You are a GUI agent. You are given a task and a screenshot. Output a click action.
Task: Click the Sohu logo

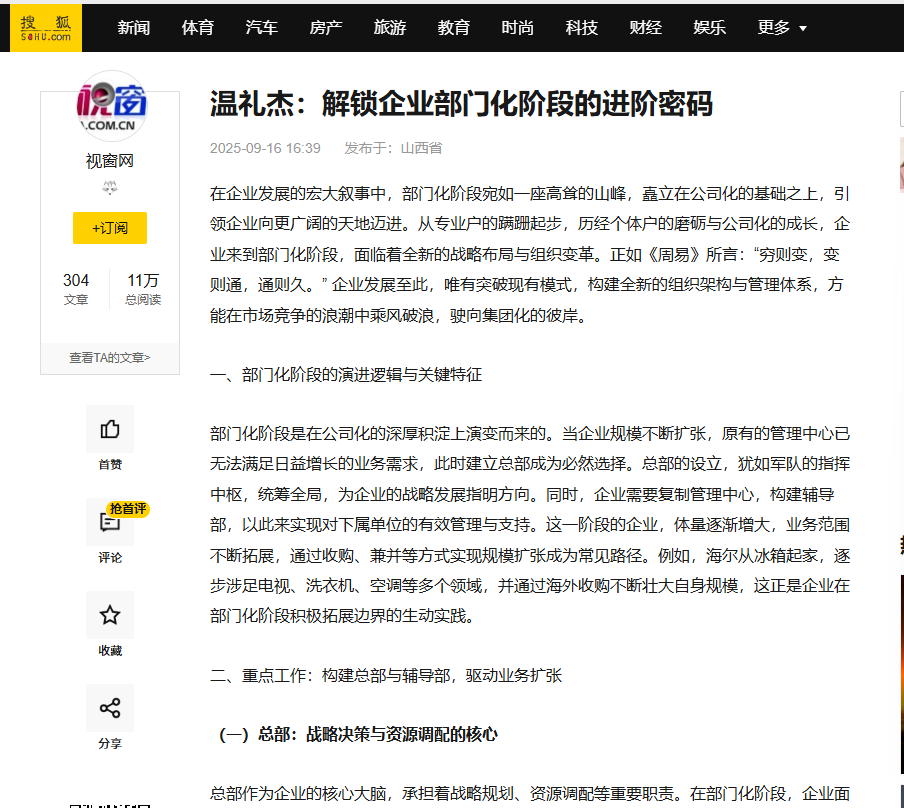coord(46,27)
